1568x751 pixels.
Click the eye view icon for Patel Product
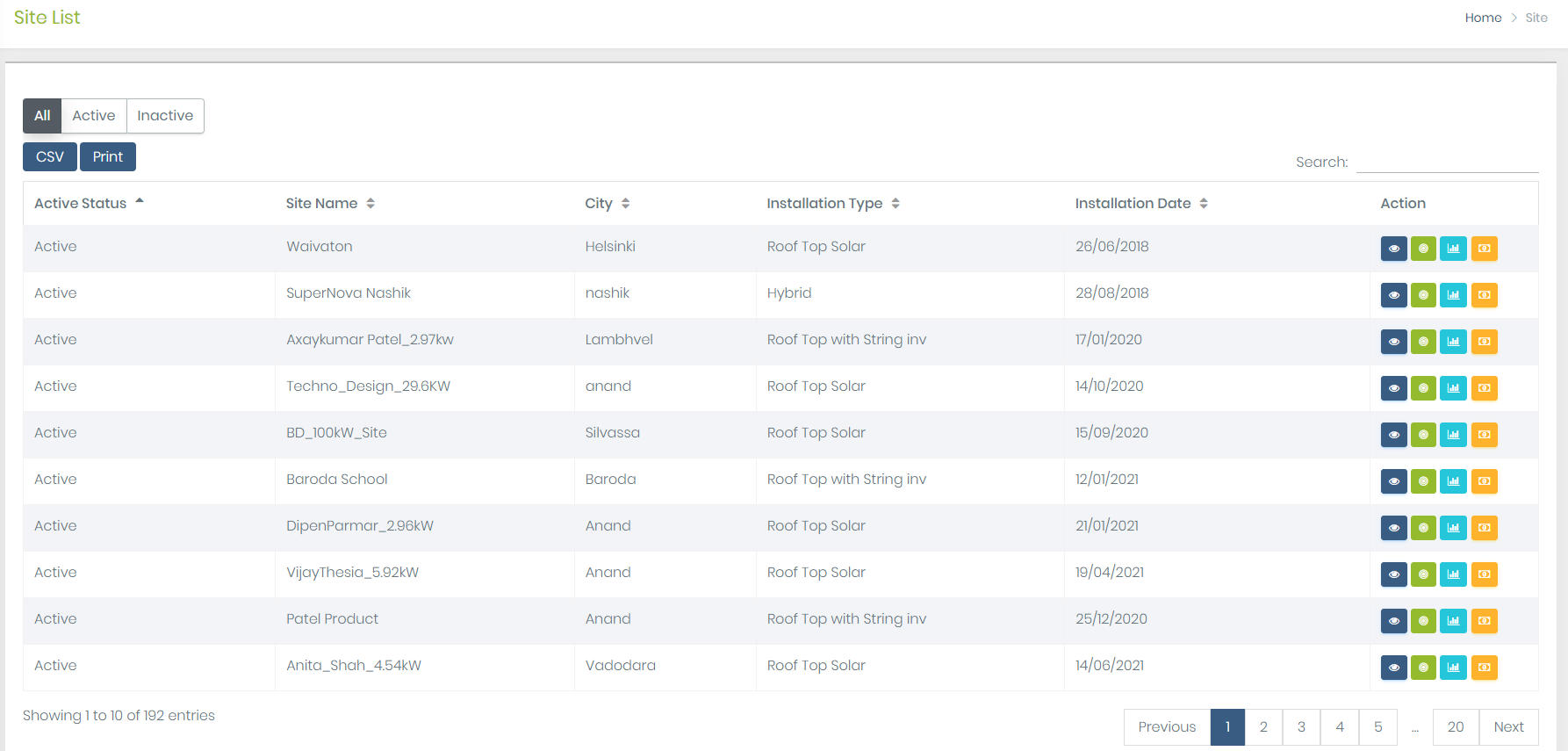1393,621
